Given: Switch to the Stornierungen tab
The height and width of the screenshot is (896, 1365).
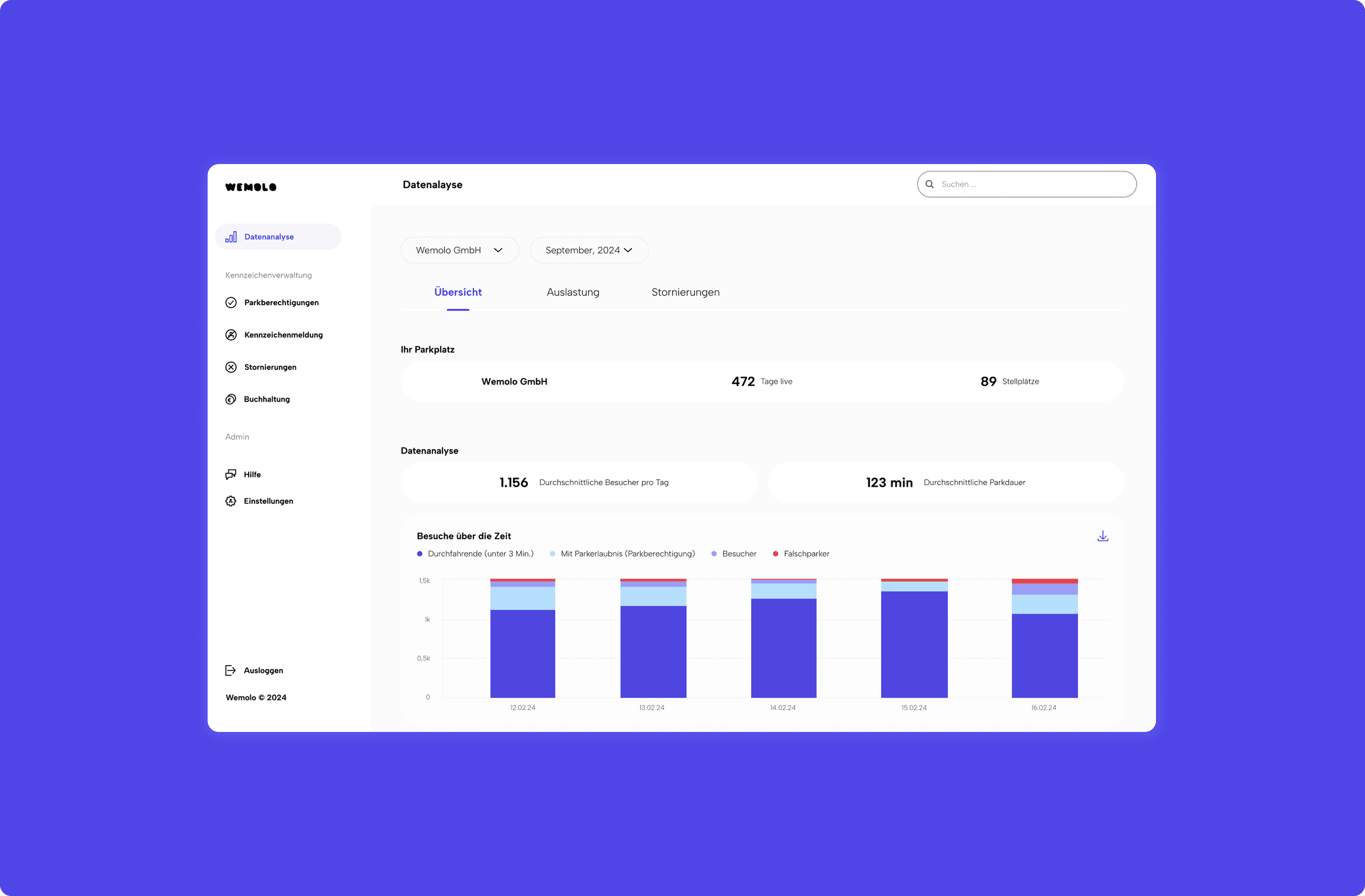Looking at the screenshot, I should (685, 292).
